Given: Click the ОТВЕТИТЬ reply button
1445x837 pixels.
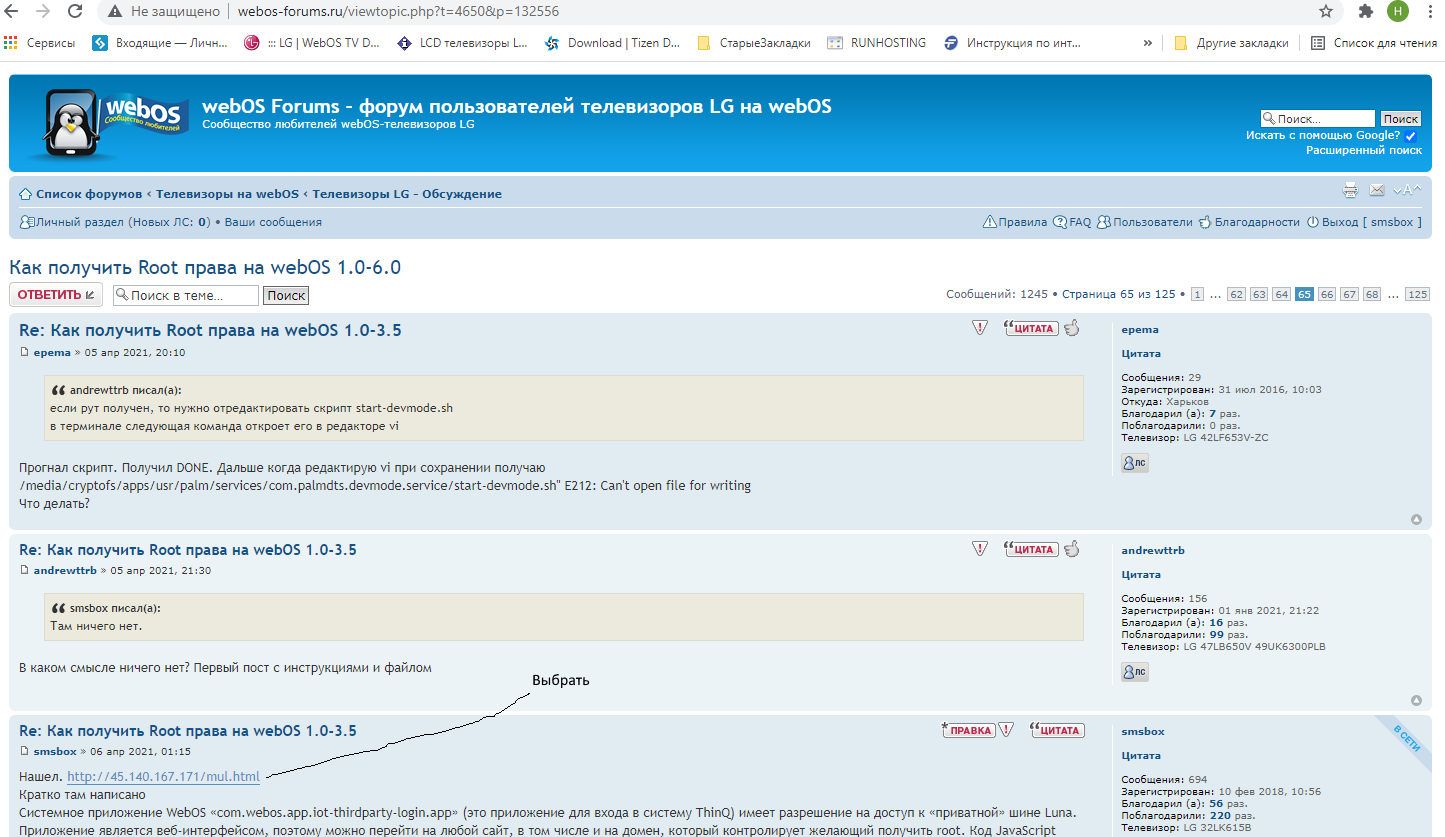Looking at the screenshot, I should [x=55, y=295].
